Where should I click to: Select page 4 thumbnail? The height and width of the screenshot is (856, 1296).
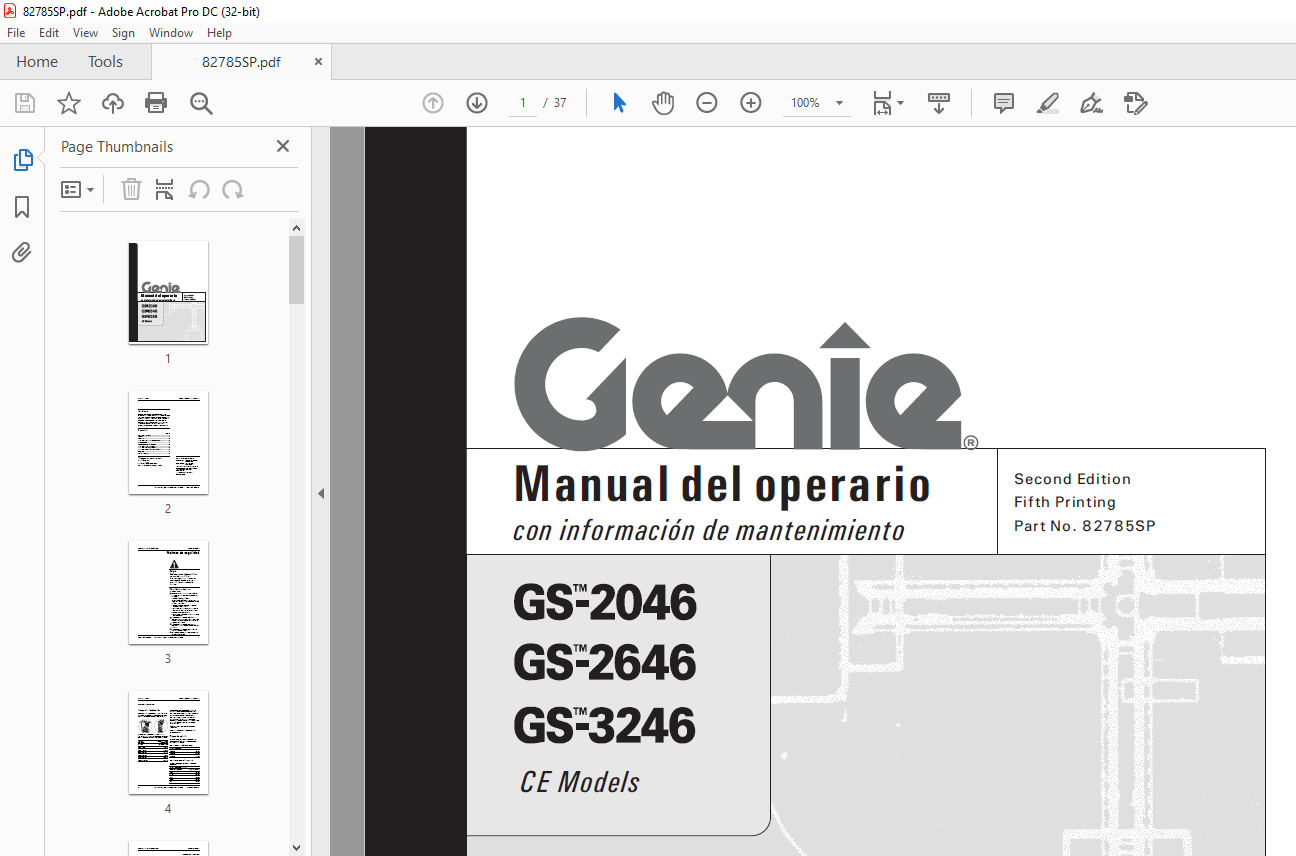point(168,742)
